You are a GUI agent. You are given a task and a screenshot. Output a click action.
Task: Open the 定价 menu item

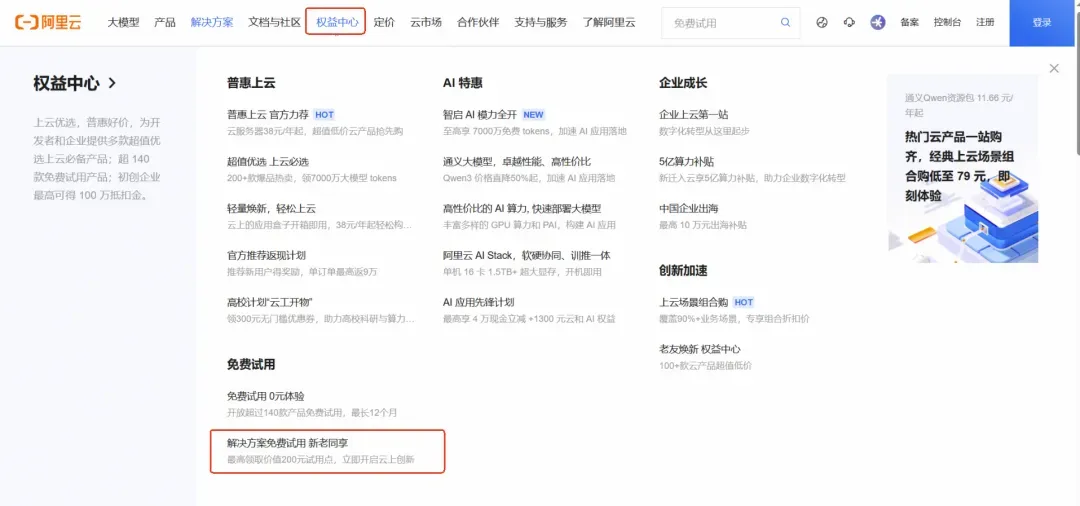point(384,22)
